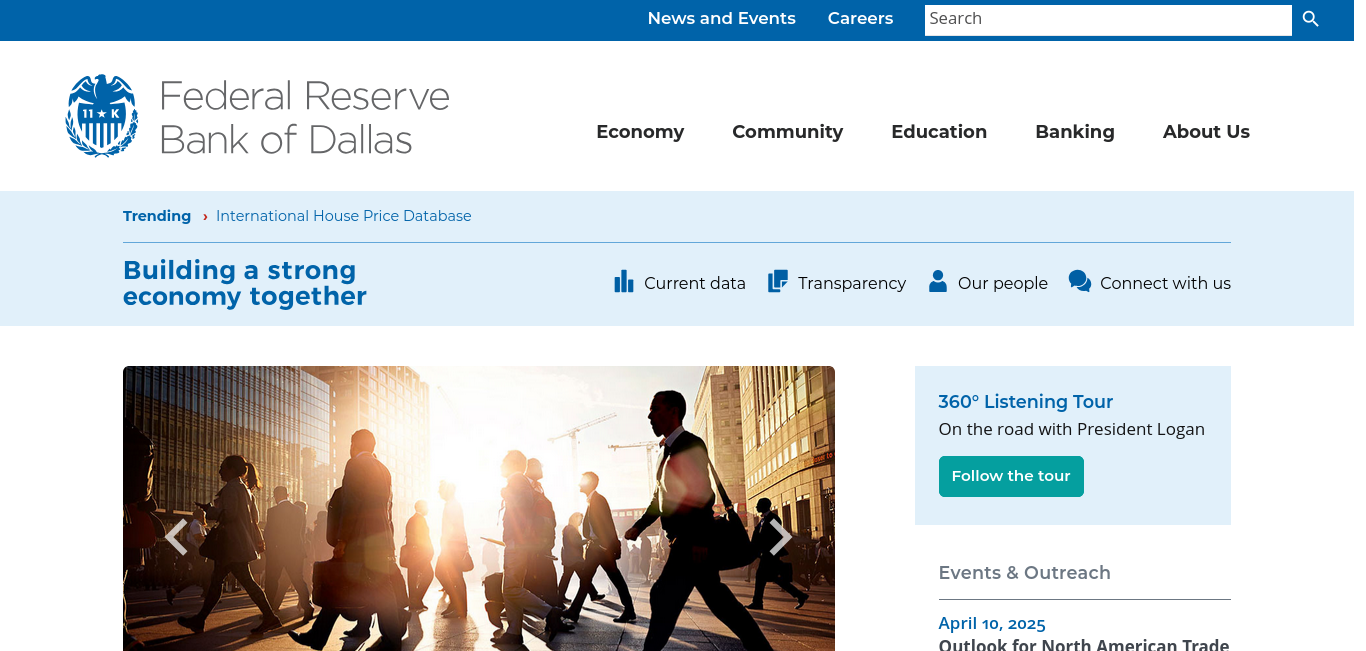
Task: Open the 360° Listening Tour heading link
Action: (x=1026, y=402)
